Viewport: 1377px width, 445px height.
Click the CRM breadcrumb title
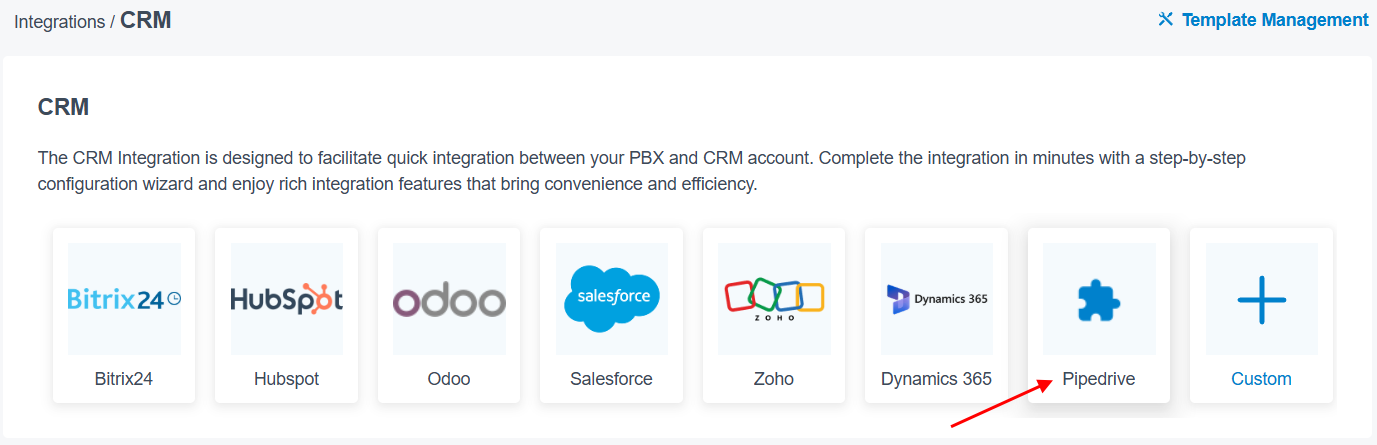(145, 20)
